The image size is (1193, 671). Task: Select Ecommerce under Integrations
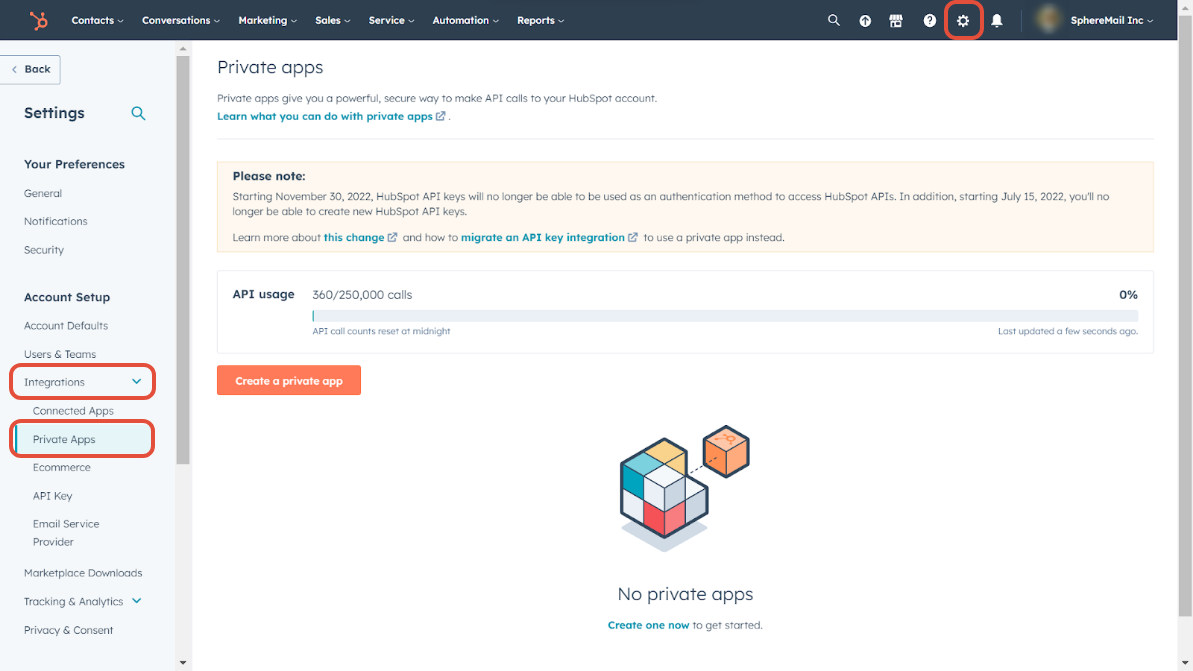62,467
